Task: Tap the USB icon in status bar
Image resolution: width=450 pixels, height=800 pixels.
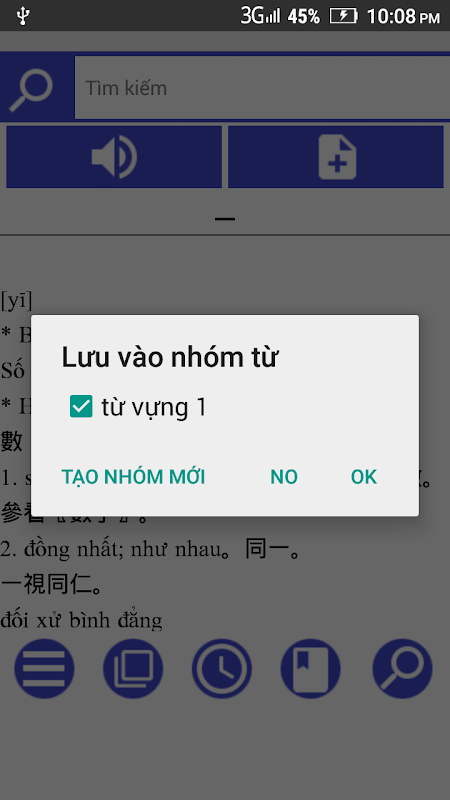Action: coord(23,16)
